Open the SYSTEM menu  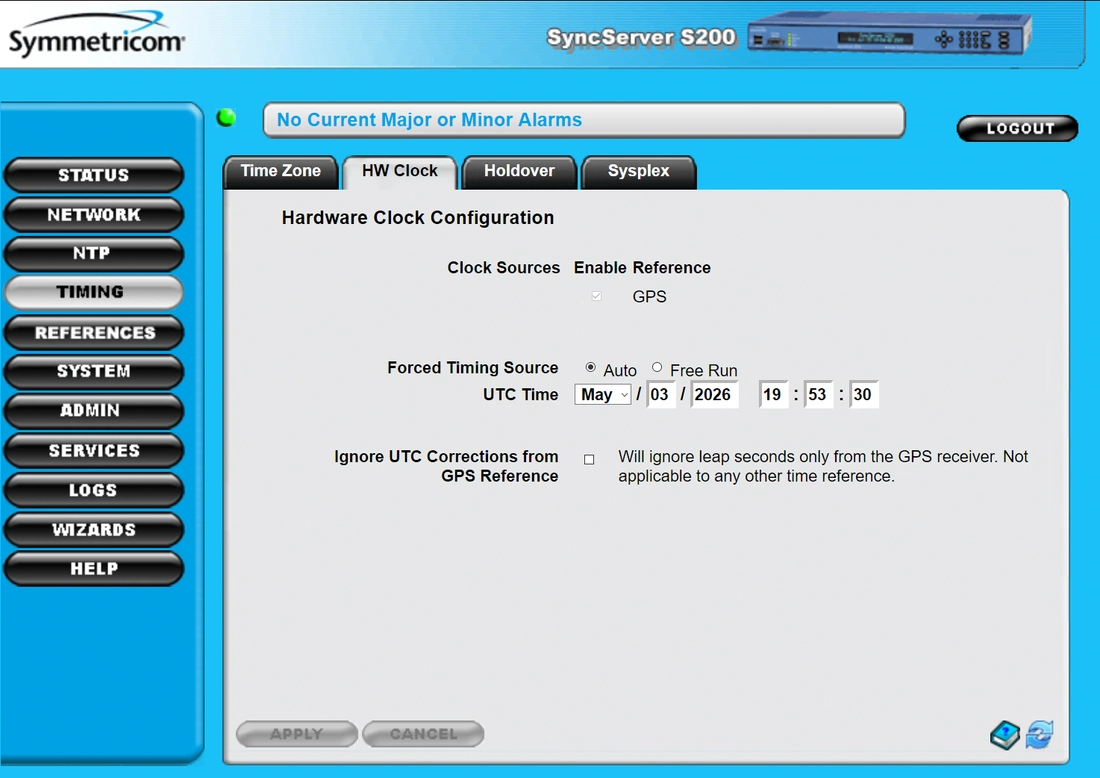click(94, 371)
